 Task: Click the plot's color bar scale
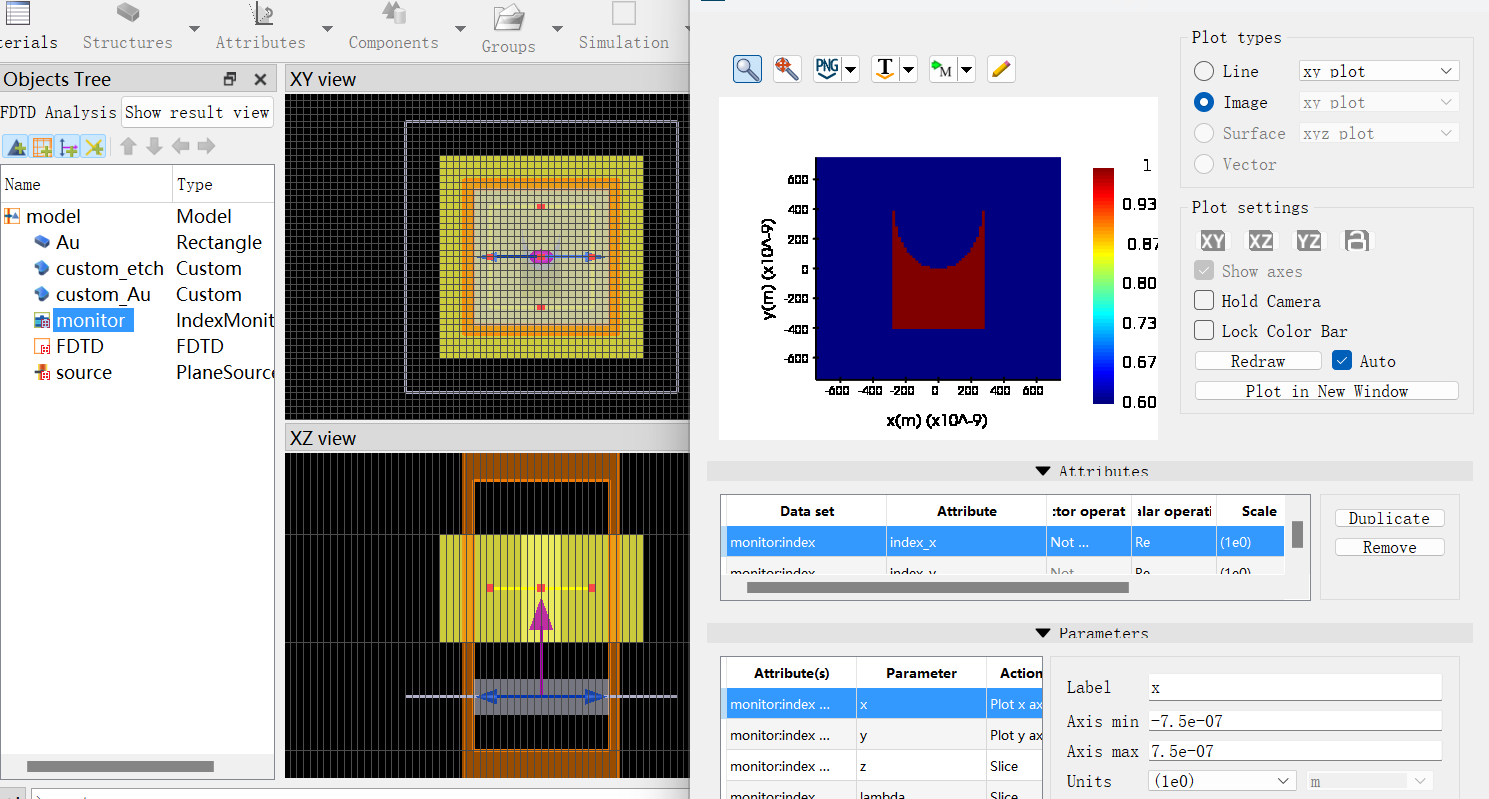[x=1104, y=285]
